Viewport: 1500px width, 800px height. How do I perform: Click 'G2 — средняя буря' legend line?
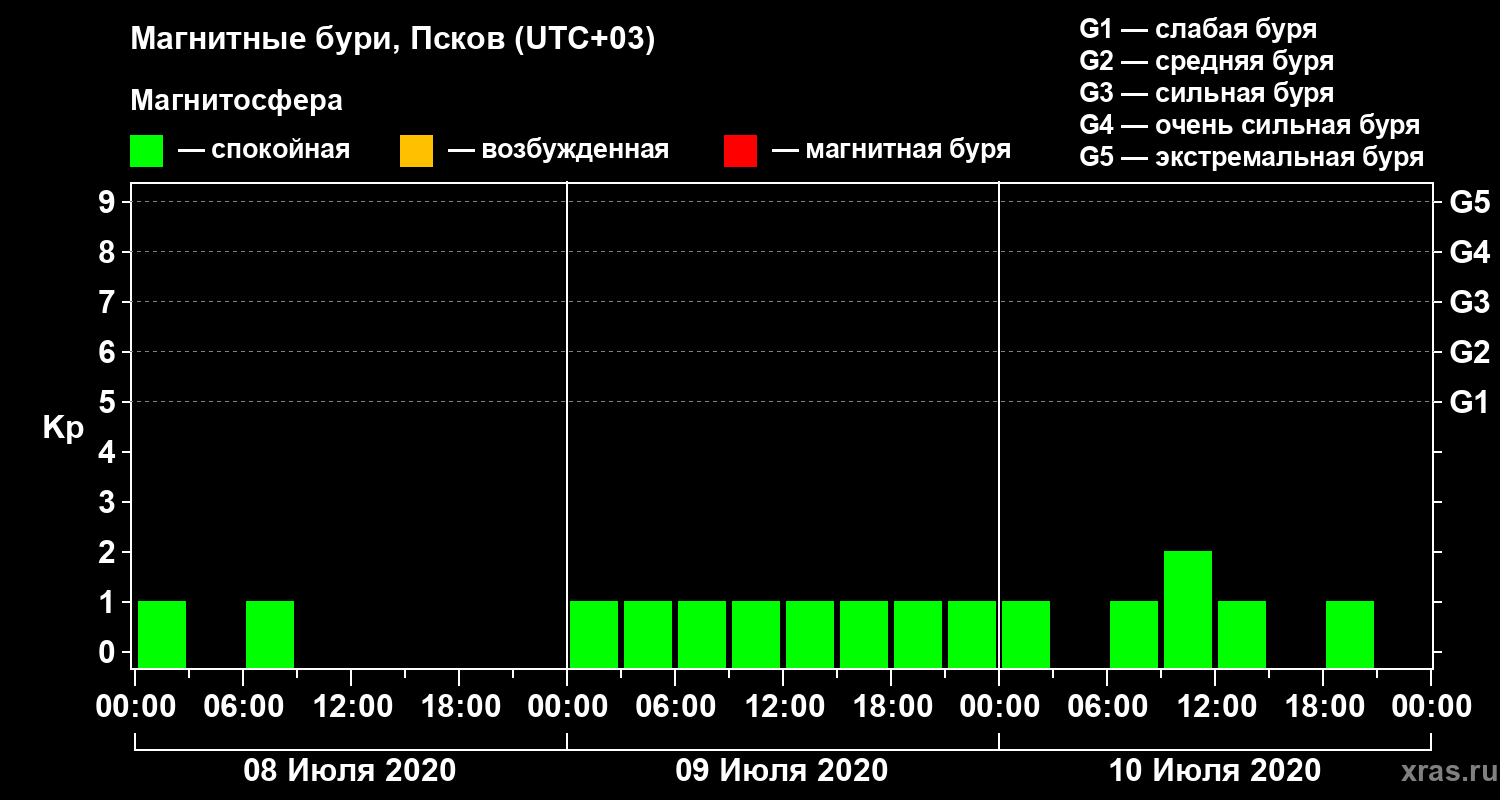coord(1207,61)
